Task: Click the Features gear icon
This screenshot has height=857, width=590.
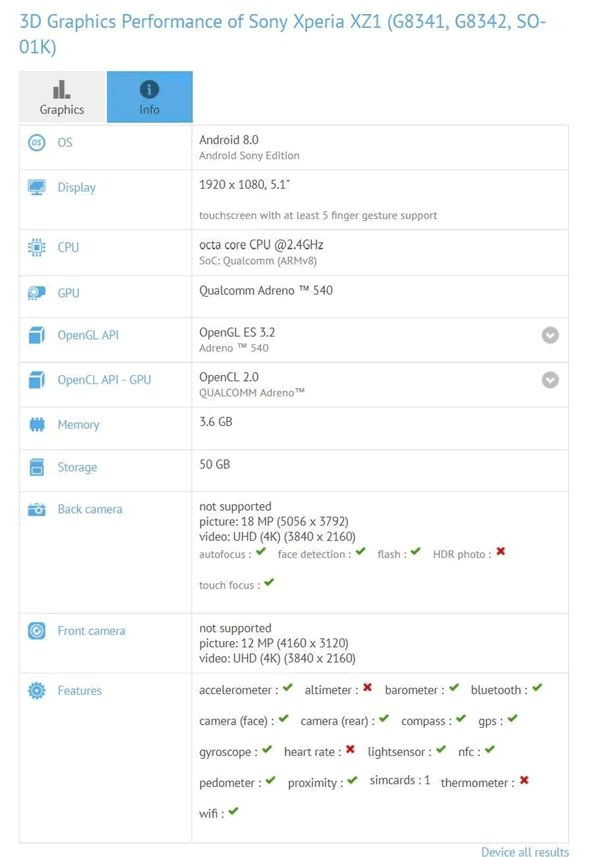Action: click(37, 691)
